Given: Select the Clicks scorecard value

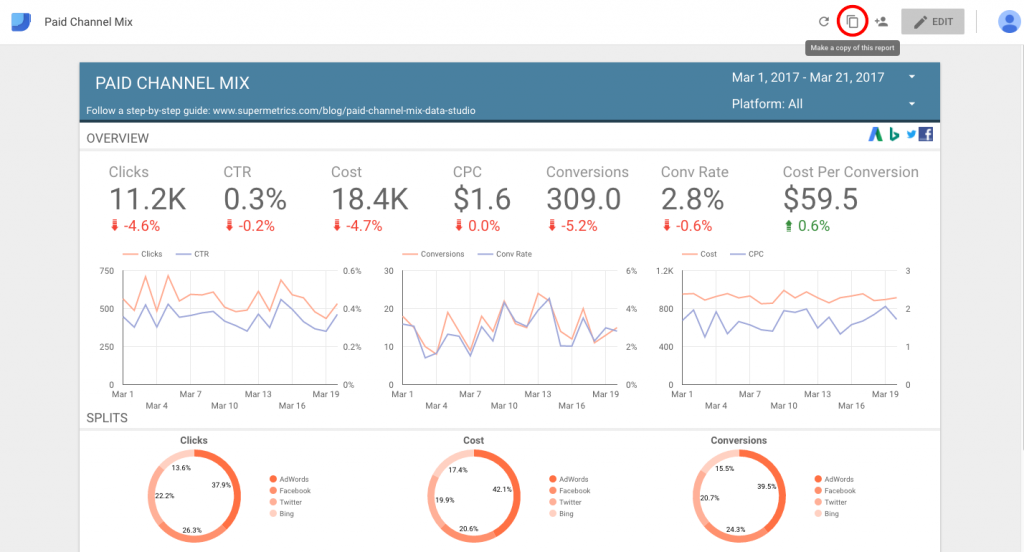Looking at the screenshot, I should click(x=147, y=199).
